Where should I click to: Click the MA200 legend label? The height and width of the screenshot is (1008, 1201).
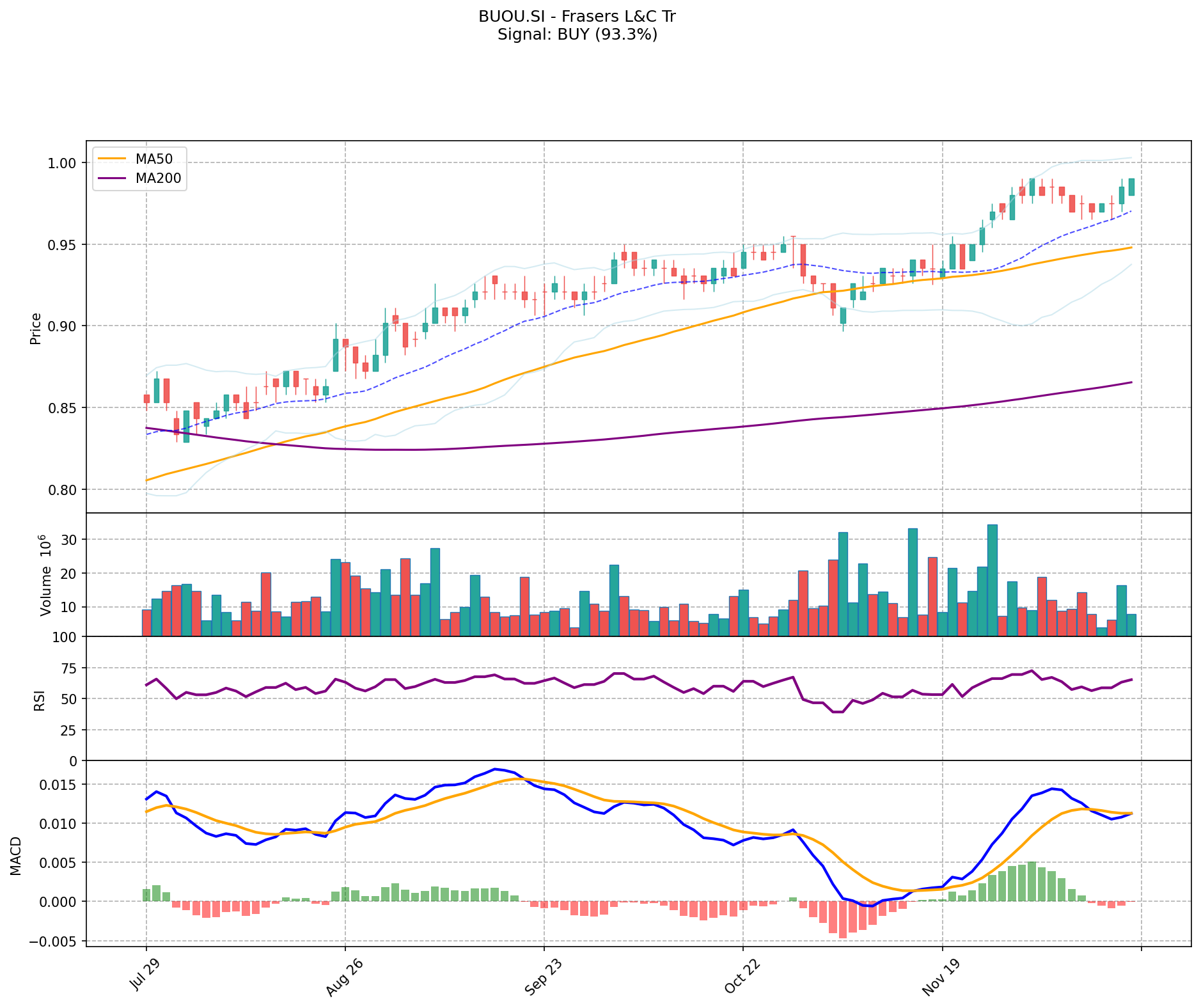[x=158, y=178]
